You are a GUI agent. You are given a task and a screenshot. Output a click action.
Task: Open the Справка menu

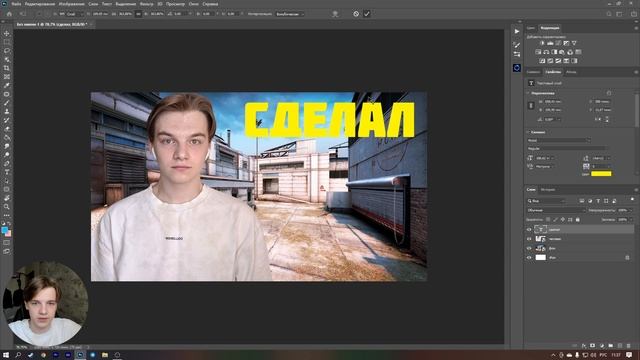[x=210, y=4]
